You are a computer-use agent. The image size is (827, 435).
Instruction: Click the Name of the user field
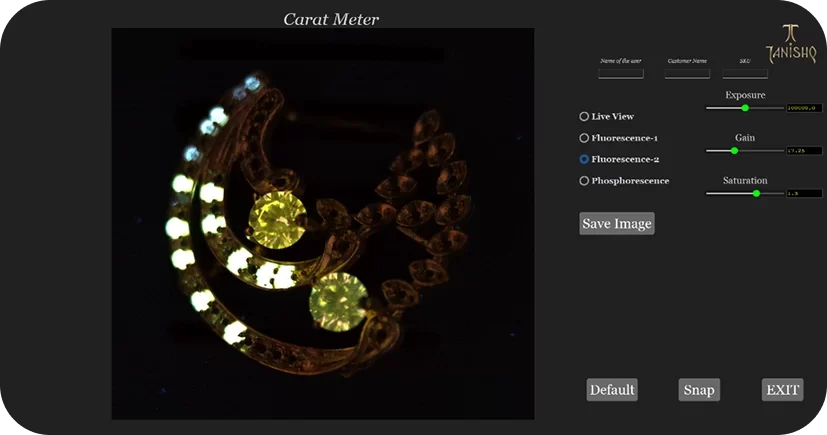[620, 73]
